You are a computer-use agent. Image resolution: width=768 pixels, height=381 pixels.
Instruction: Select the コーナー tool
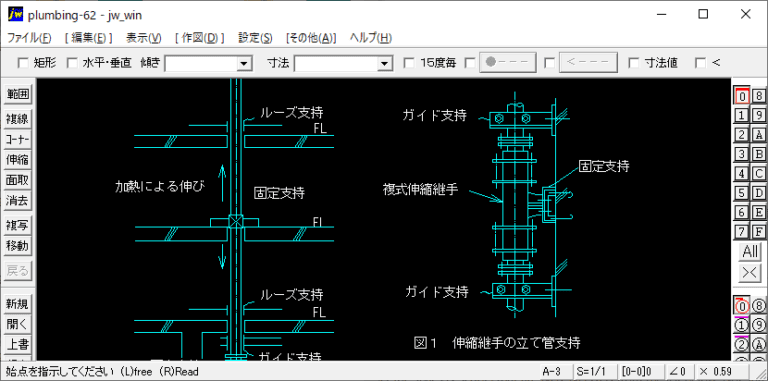tap(17, 139)
